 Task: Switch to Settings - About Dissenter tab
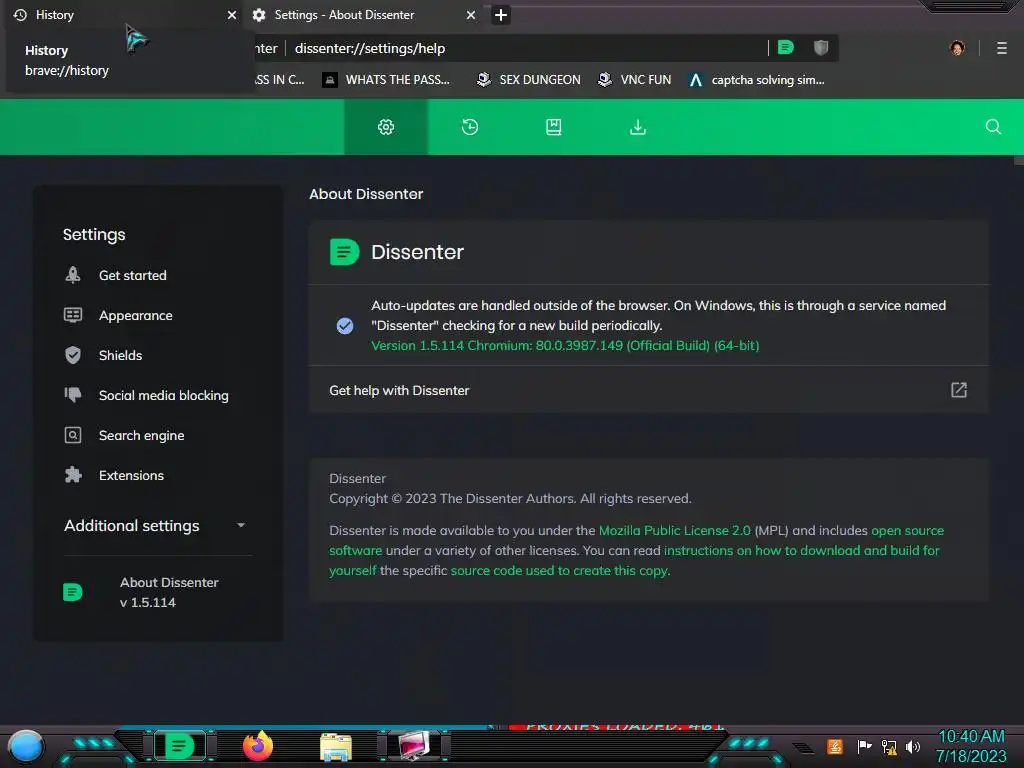364,15
